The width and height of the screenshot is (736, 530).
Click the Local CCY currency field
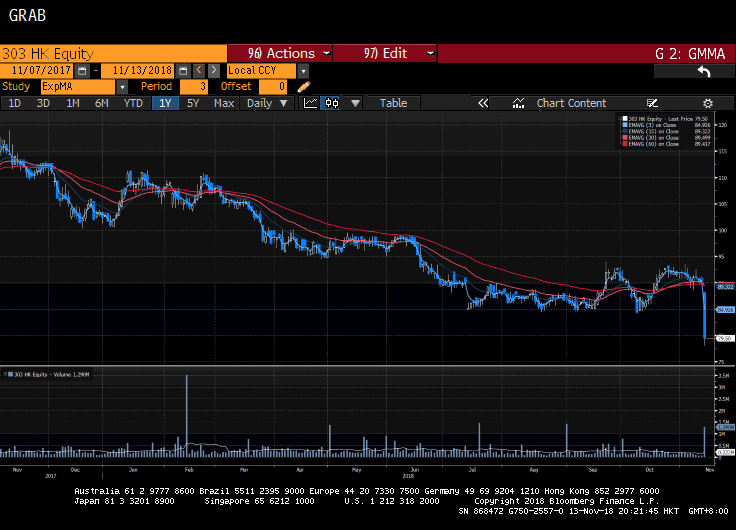[x=261, y=71]
